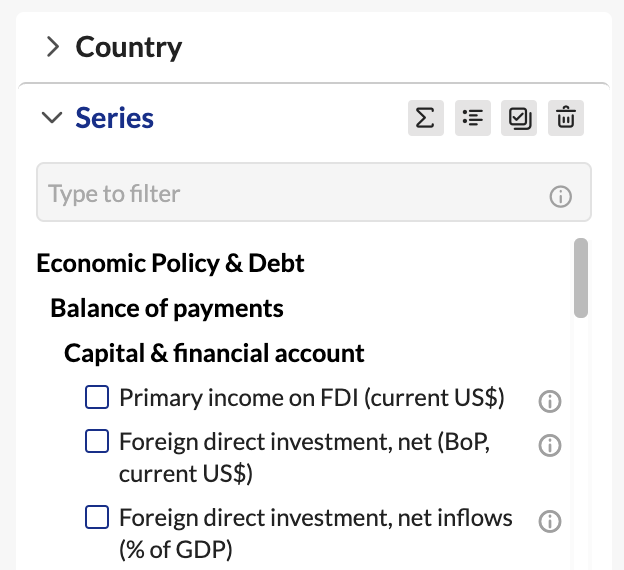Focus the Type to filter field
This screenshot has height=570, width=624.
click(x=314, y=192)
